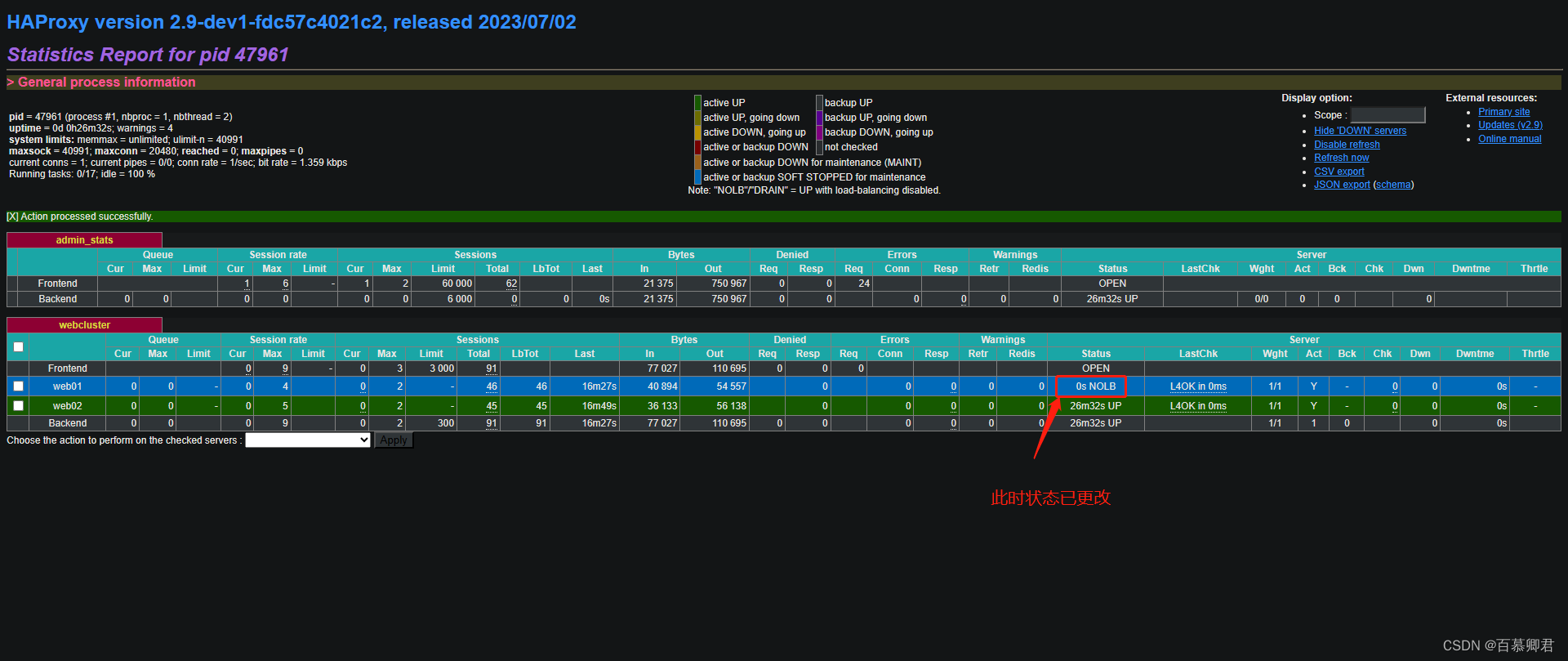Open the server action dropdown list
This screenshot has height=661, width=1568.
click(x=309, y=440)
